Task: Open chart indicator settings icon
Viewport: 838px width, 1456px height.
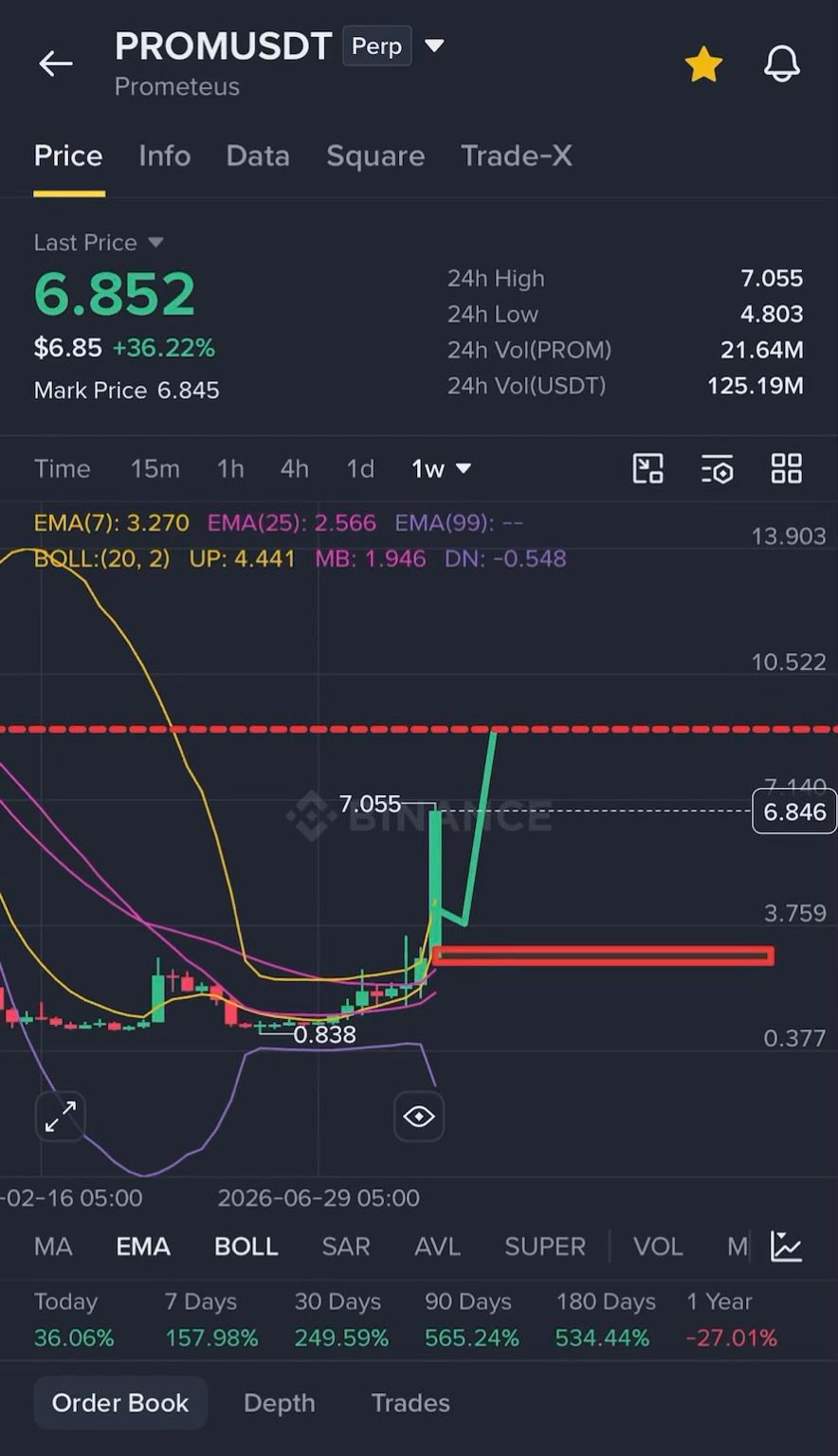Action: tap(718, 468)
